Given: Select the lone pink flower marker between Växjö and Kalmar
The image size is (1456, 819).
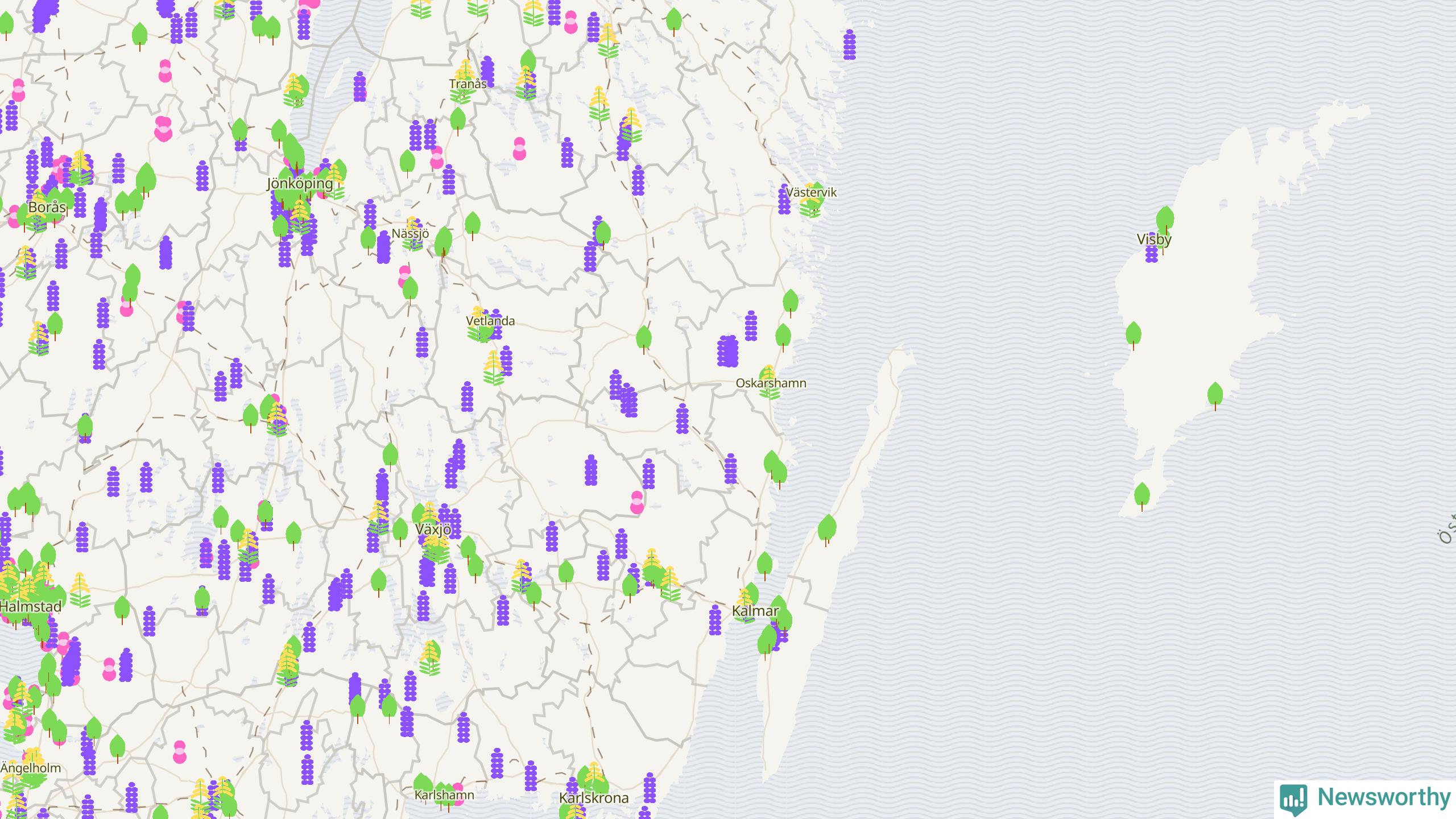Looking at the screenshot, I should 637,503.
